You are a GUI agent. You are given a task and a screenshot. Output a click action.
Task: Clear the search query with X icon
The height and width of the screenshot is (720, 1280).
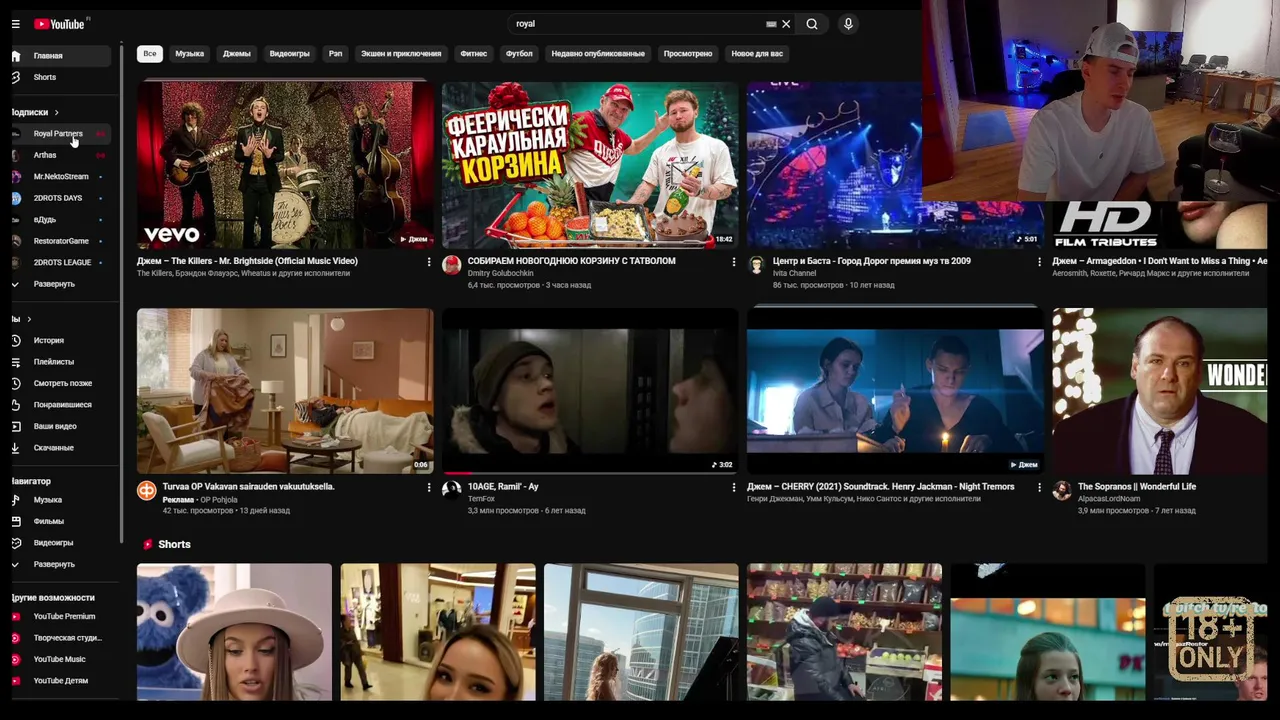click(x=786, y=24)
